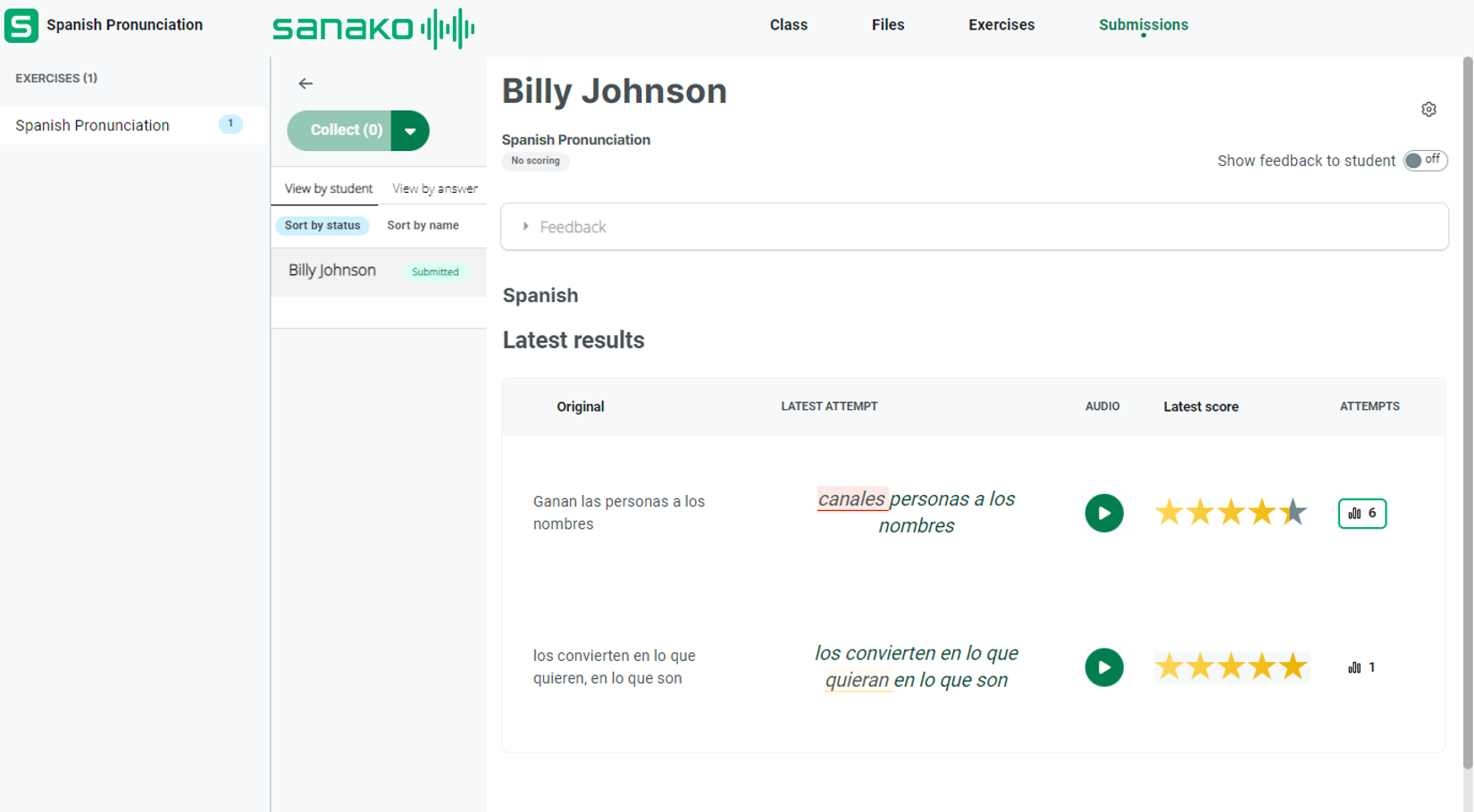Image resolution: width=1474 pixels, height=812 pixels.
Task: Go to the Files menu
Action: click(887, 25)
